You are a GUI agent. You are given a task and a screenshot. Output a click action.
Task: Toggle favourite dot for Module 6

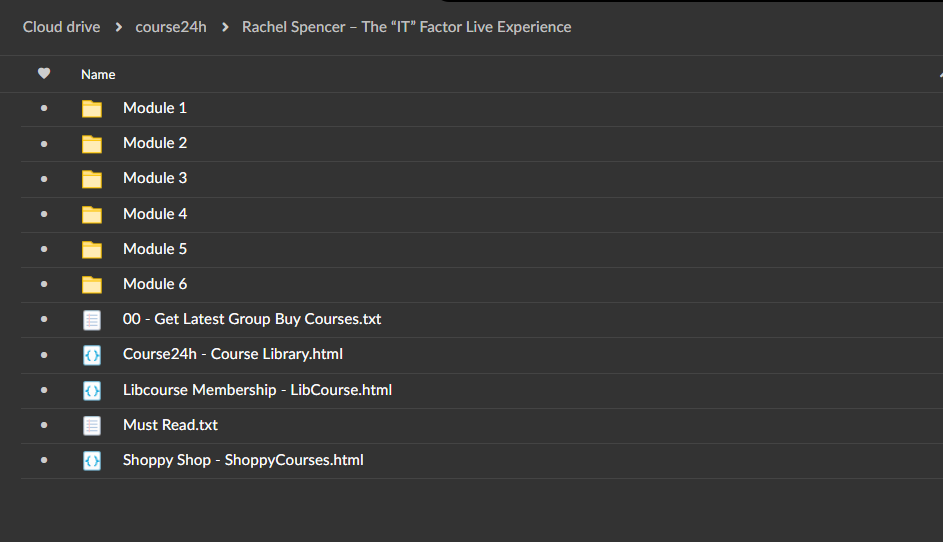click(x=44, y=284)
